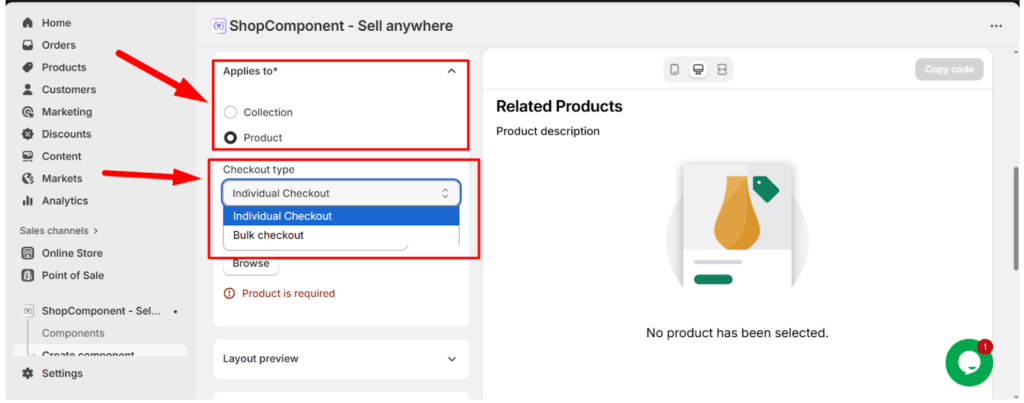Click the Browse button
Screen dimensions: 1024x403
click(x=251, y=264)
